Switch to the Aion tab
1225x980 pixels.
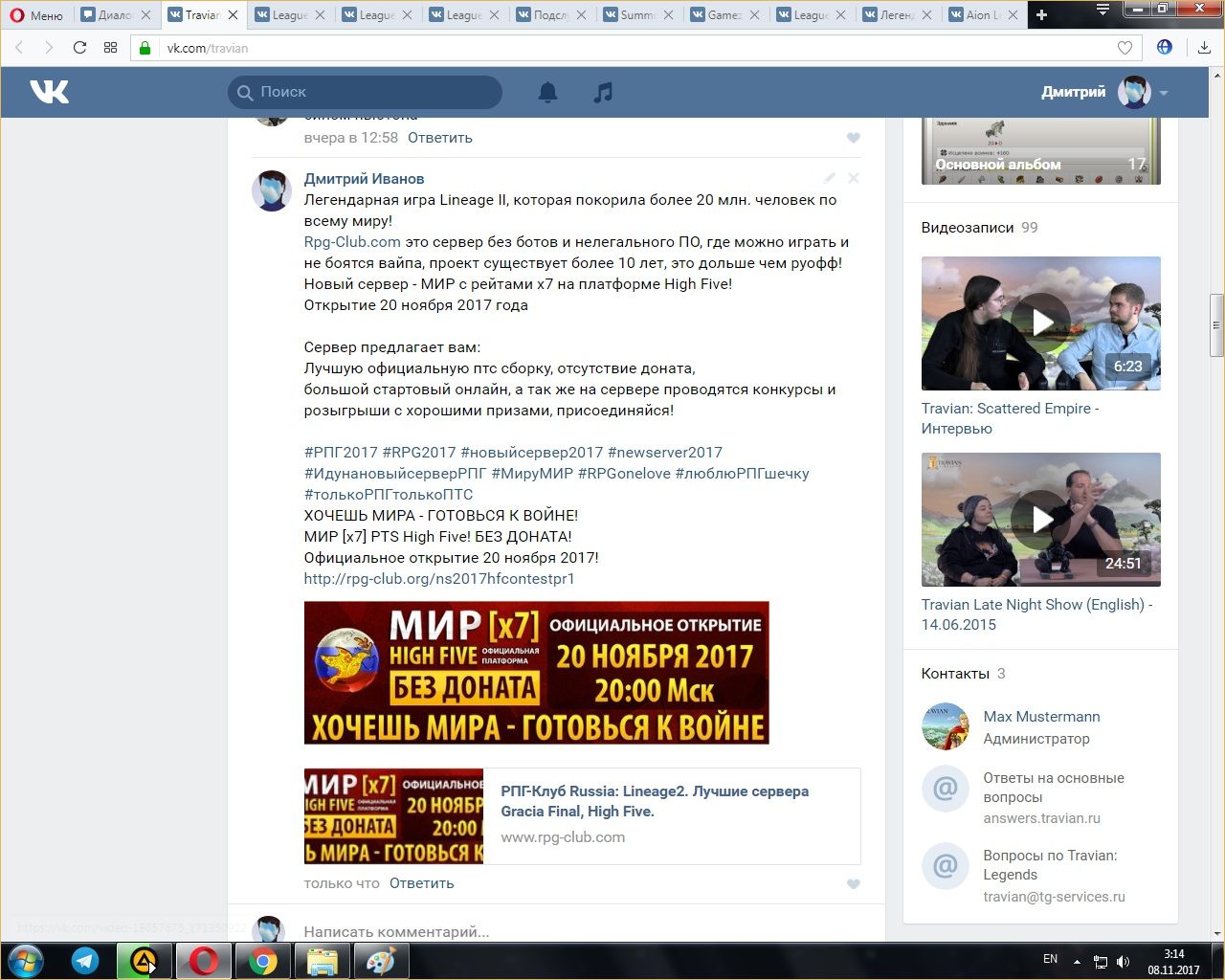coord(984,14)
